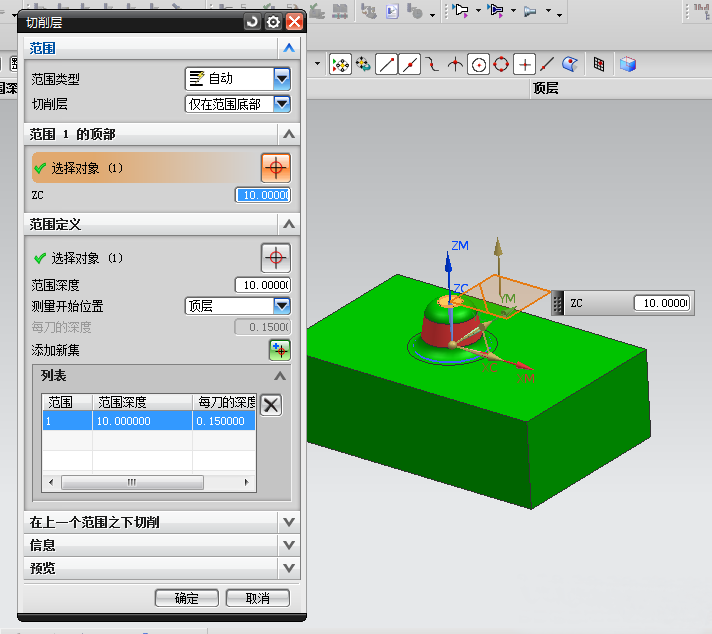Image resolution: width=712 pixels, height=634 pixels.
Task: Click the range definition select-object crosshair
Action: pos(276,257)
